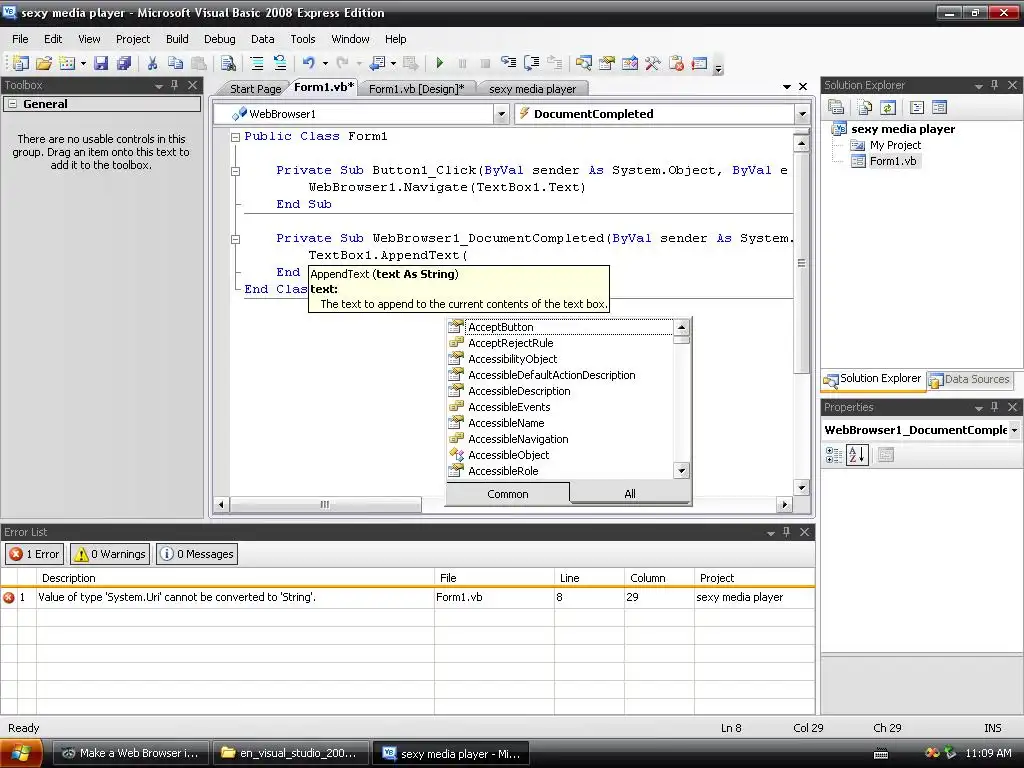Open the Debug menu
The height and width of the screenshot is (768, 1024).
219,39
